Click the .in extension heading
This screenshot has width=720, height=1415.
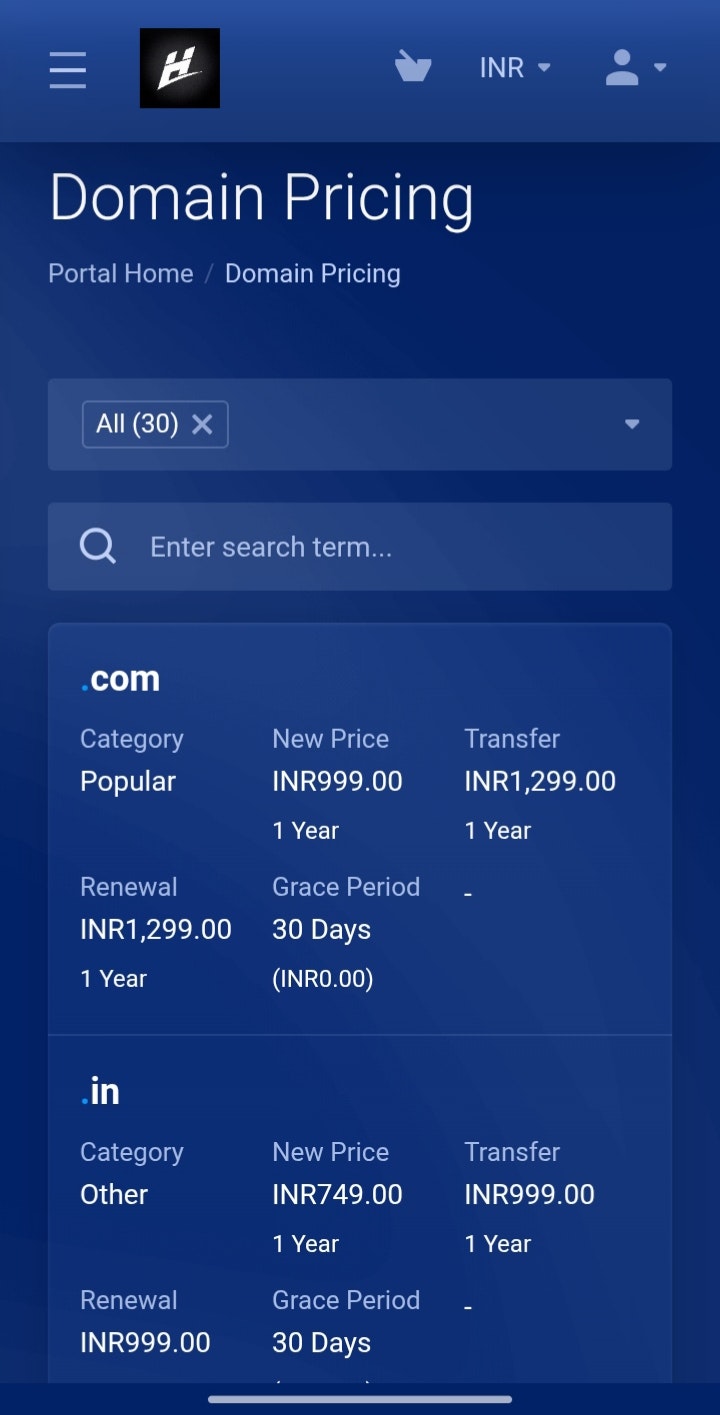[99, 1091]
